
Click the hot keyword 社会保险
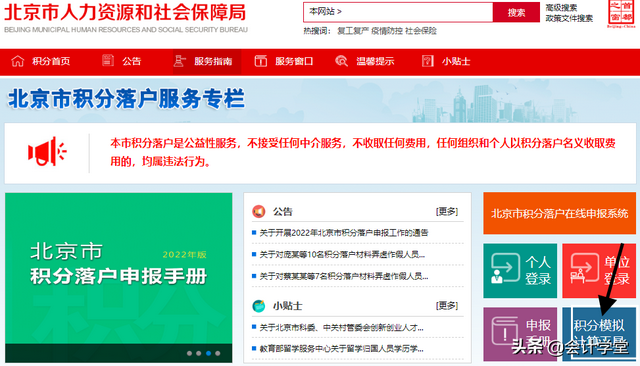pos(421,31)
